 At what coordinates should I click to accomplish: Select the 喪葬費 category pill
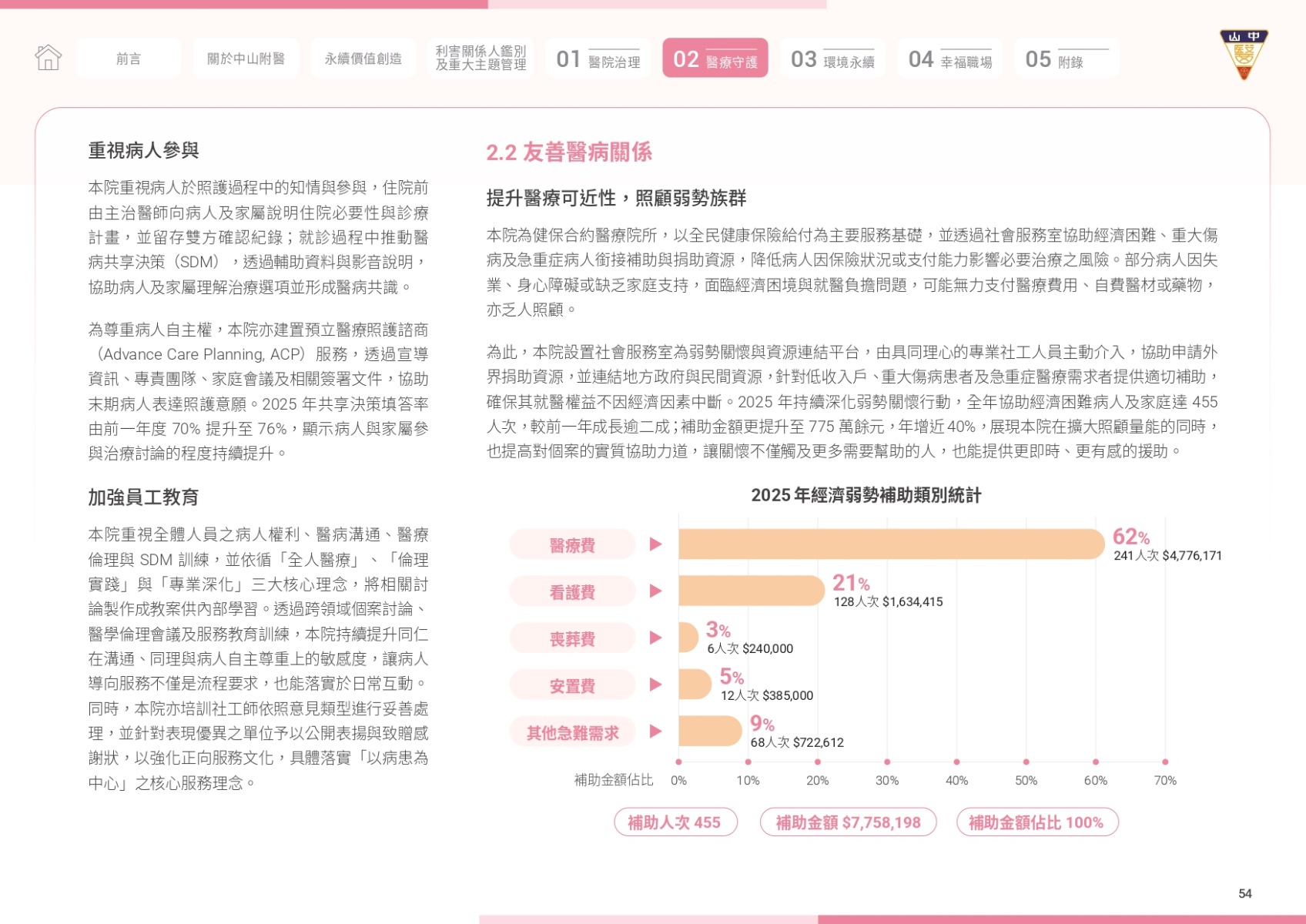pos(572,639)
